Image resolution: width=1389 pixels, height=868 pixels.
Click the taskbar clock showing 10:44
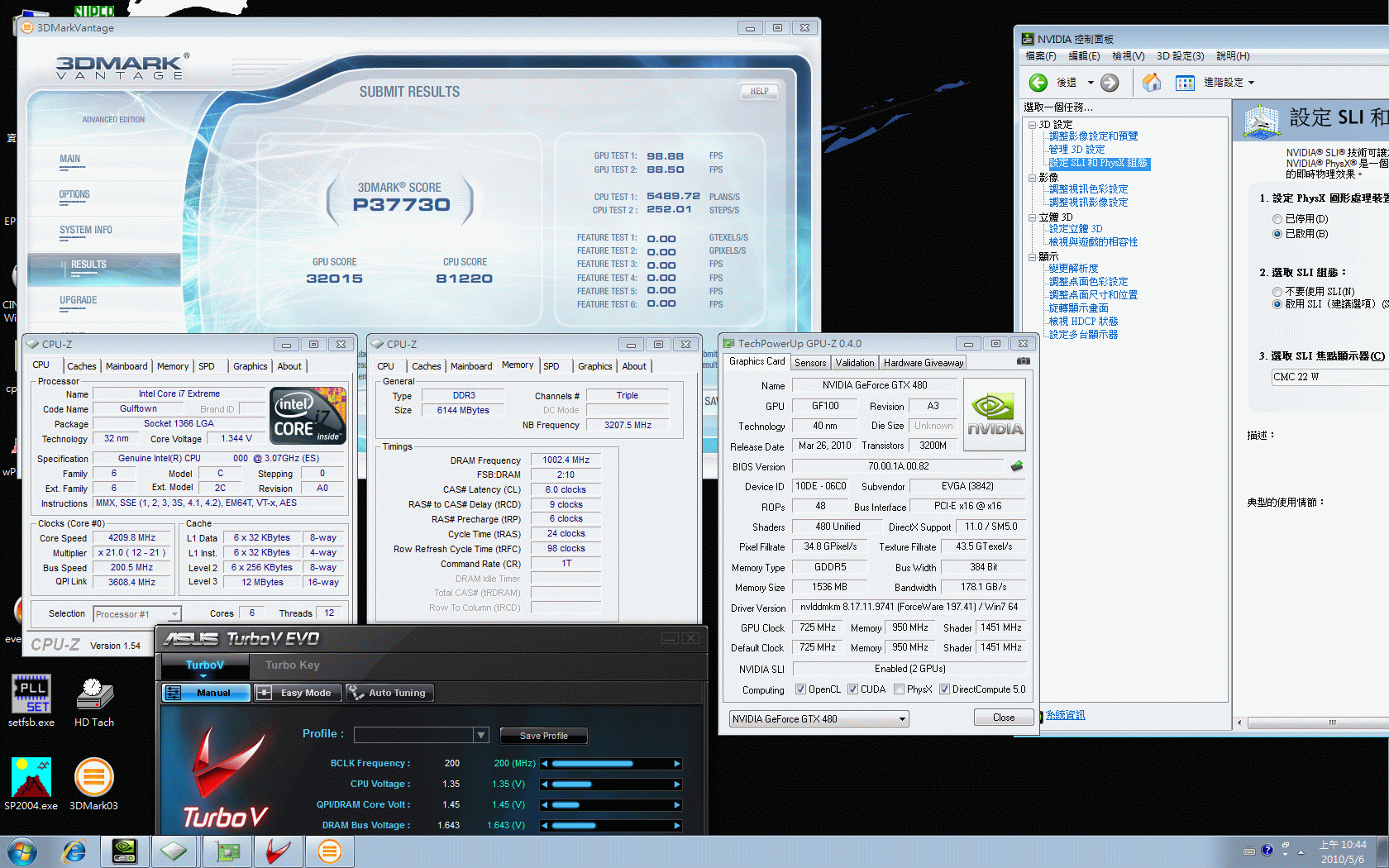(x=1343, y=851)
